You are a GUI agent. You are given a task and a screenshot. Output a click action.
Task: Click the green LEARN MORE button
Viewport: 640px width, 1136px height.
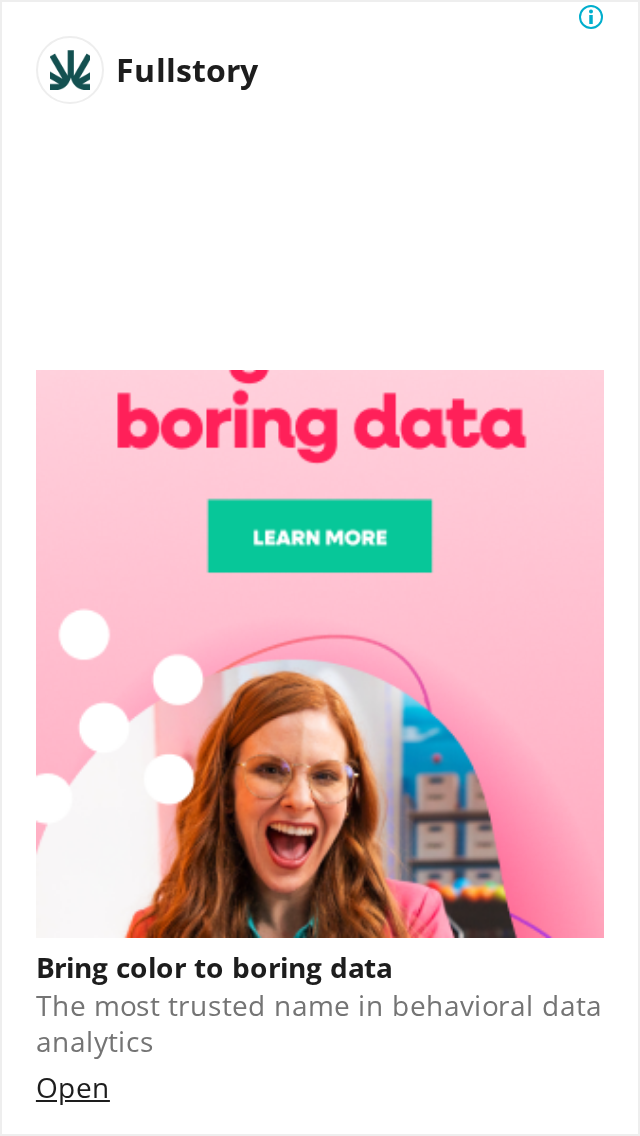[x=320, y=536]
